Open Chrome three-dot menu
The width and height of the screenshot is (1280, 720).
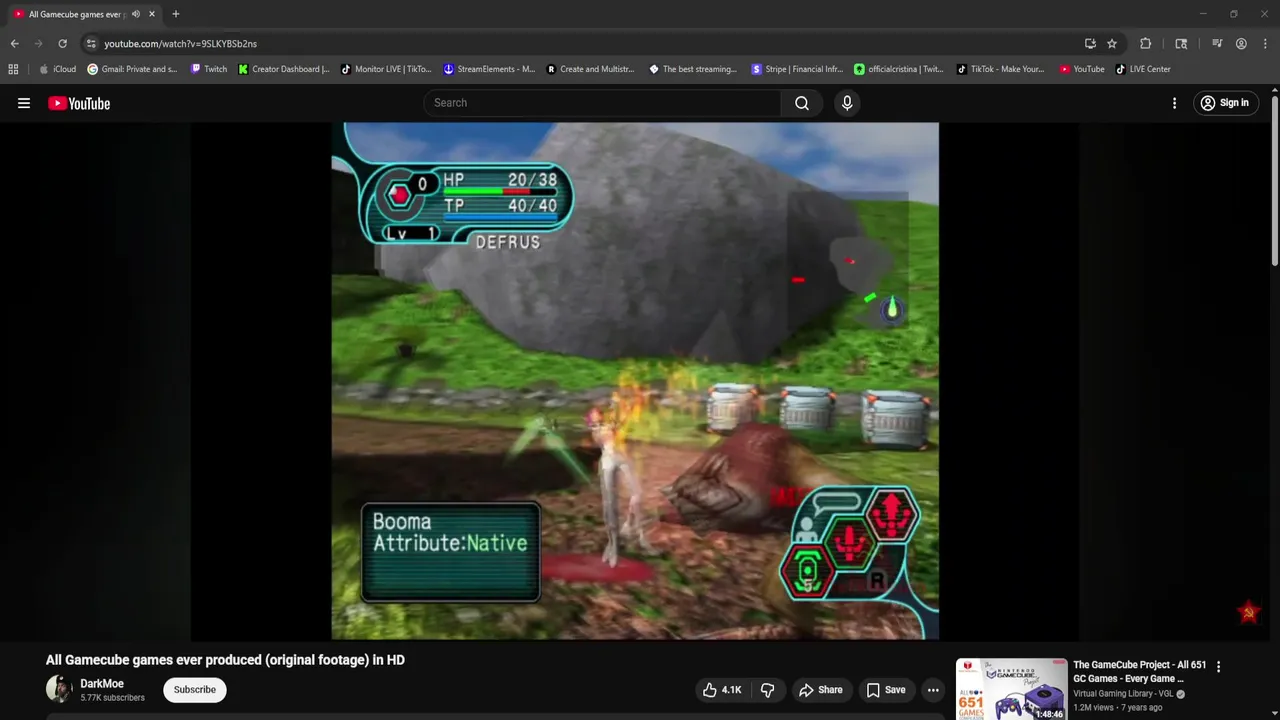coord(1265,44)
